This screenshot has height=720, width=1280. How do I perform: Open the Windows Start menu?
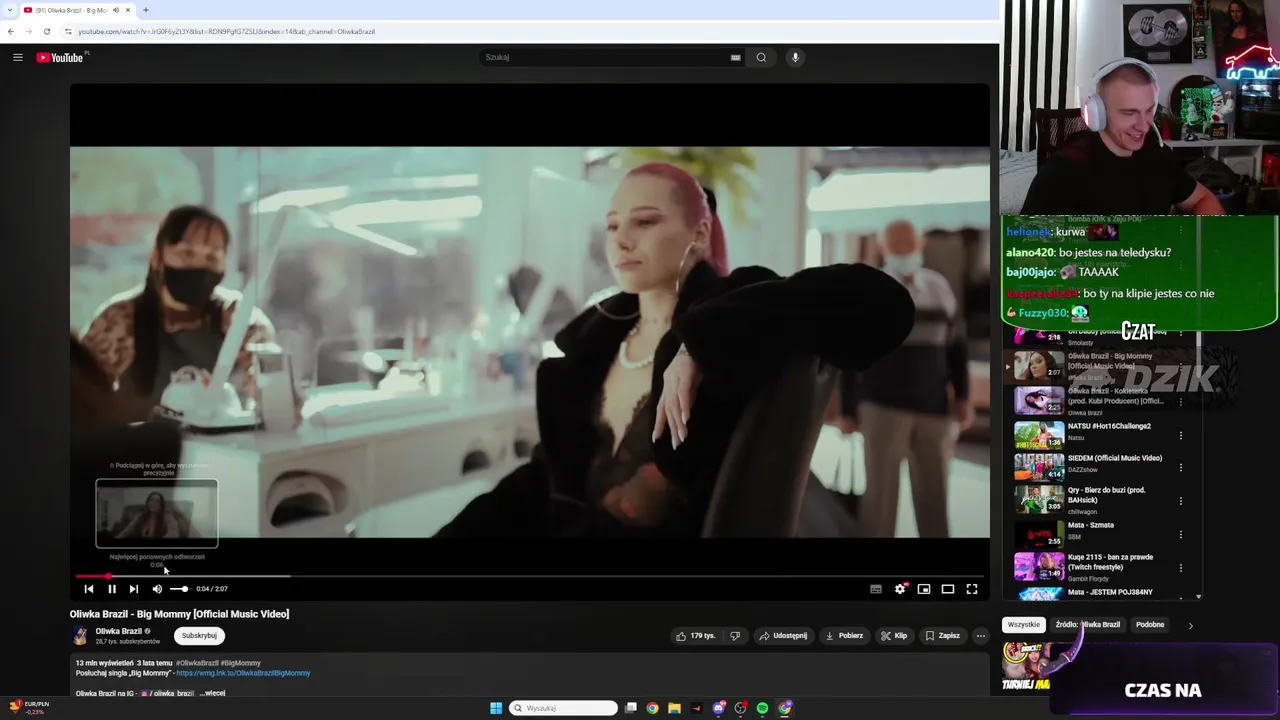[x=496, y=708]
